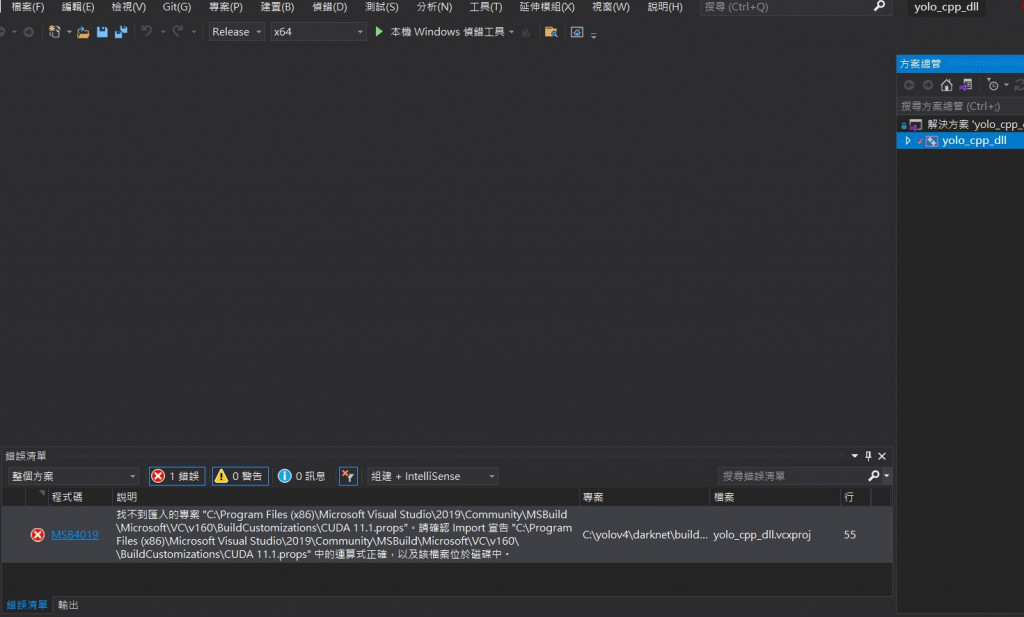This screenshot has width=1024, height=617.
Task: Open the New Project dropdown arrow
Action: pyautogui.click(x=69, y=32)
